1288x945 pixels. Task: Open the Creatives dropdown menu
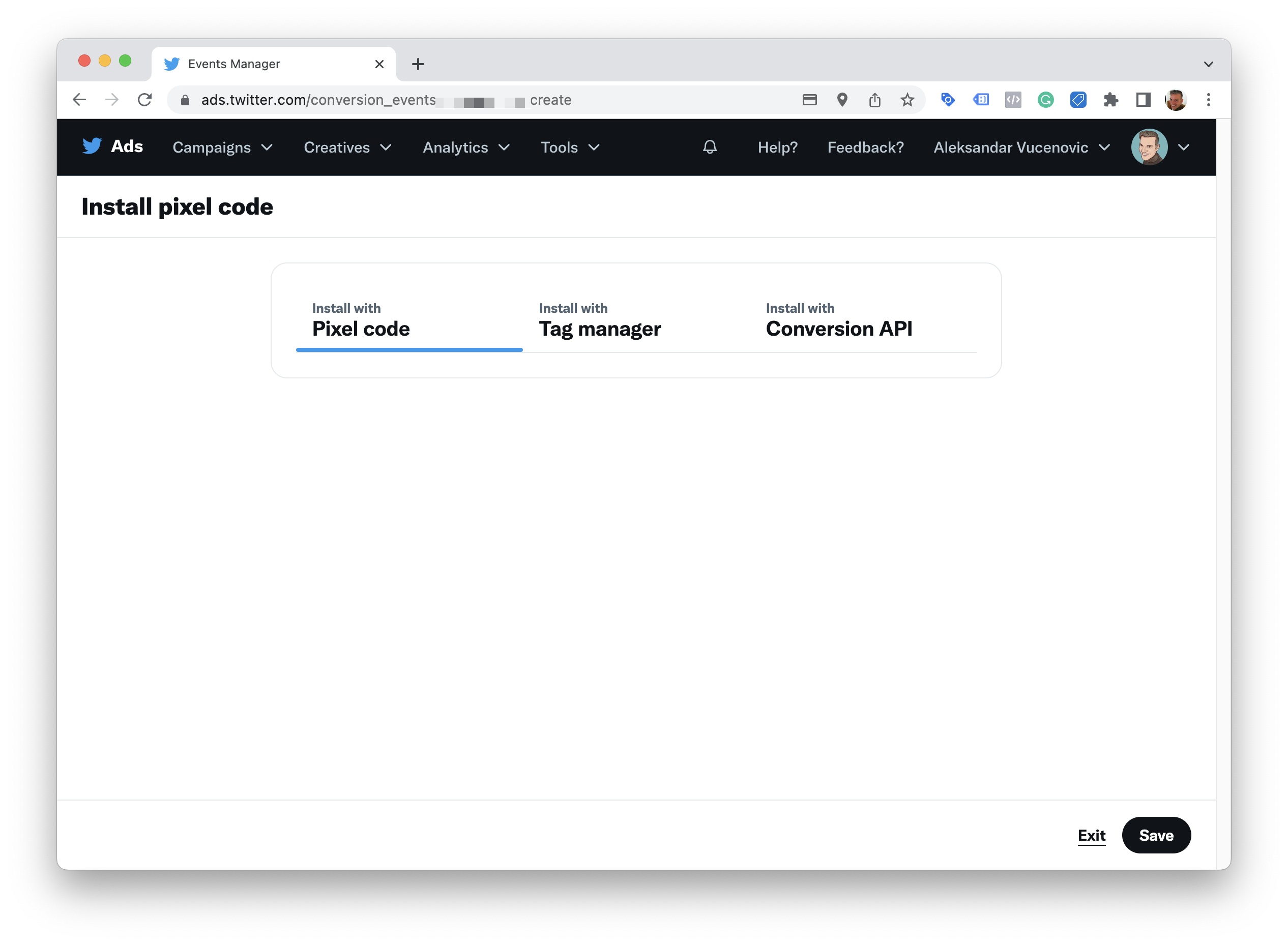[x=347, y=147]
